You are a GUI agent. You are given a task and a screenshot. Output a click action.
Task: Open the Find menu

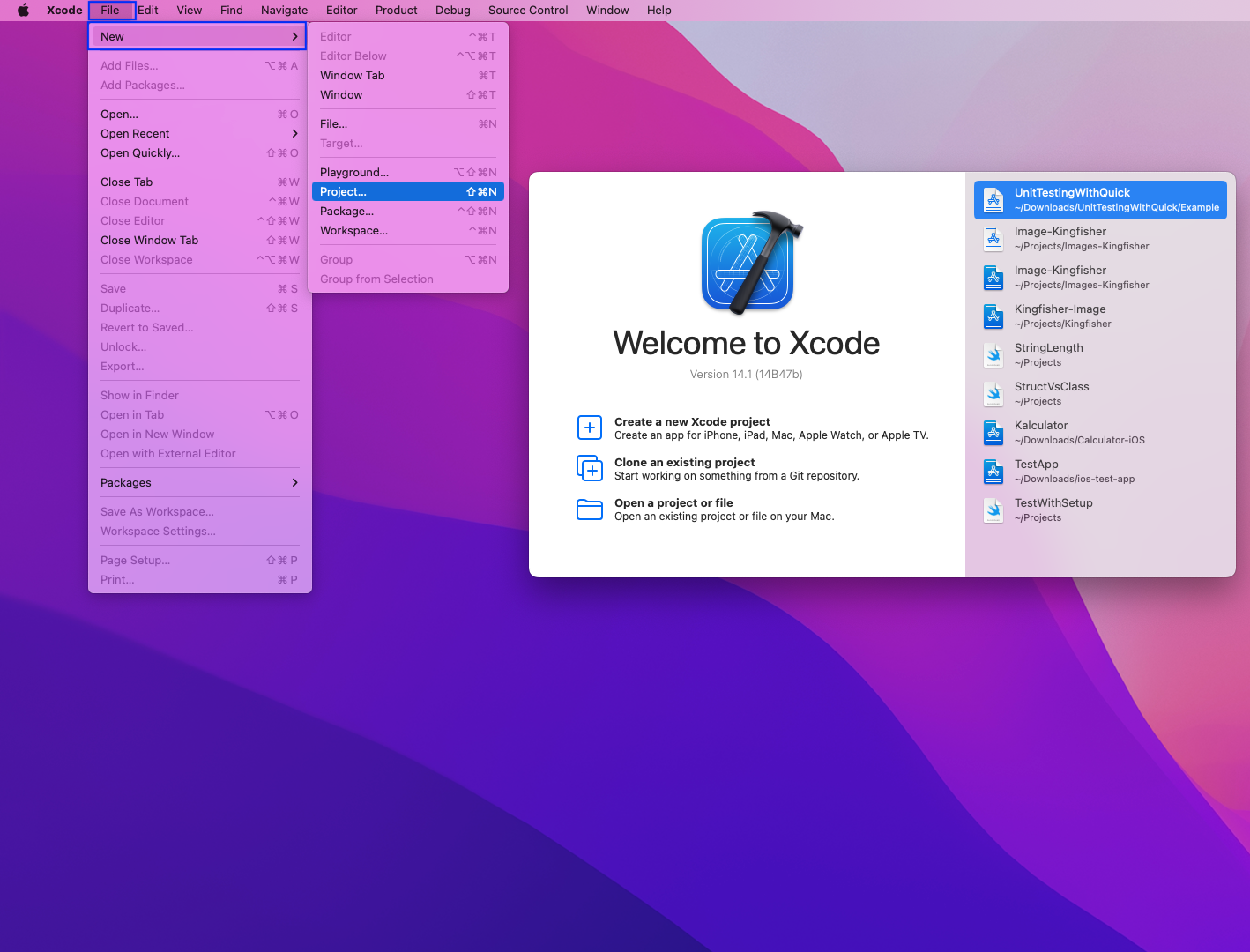pos(232,11)
